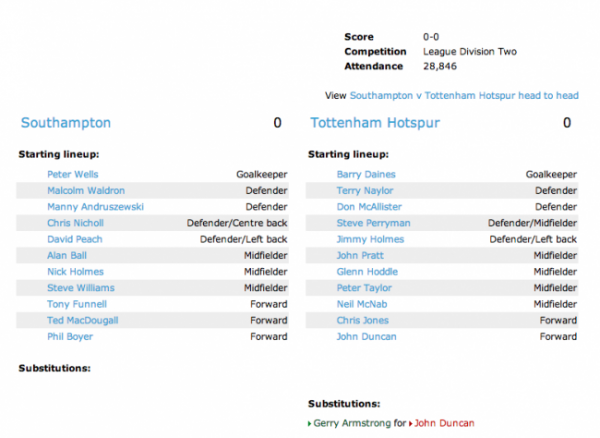View Manny Andruszewski player page

pos(95,207)
